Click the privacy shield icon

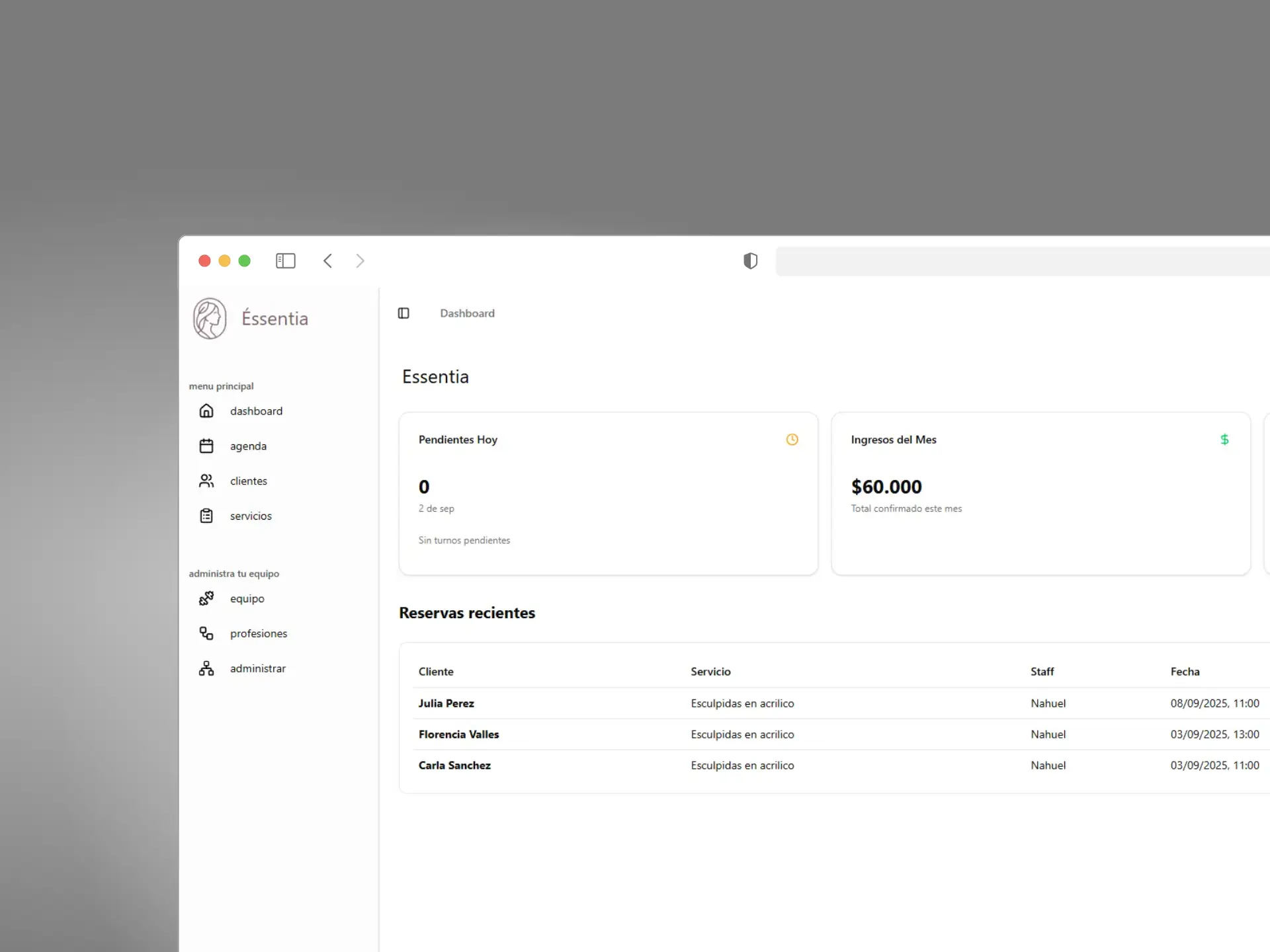[750, 260]
